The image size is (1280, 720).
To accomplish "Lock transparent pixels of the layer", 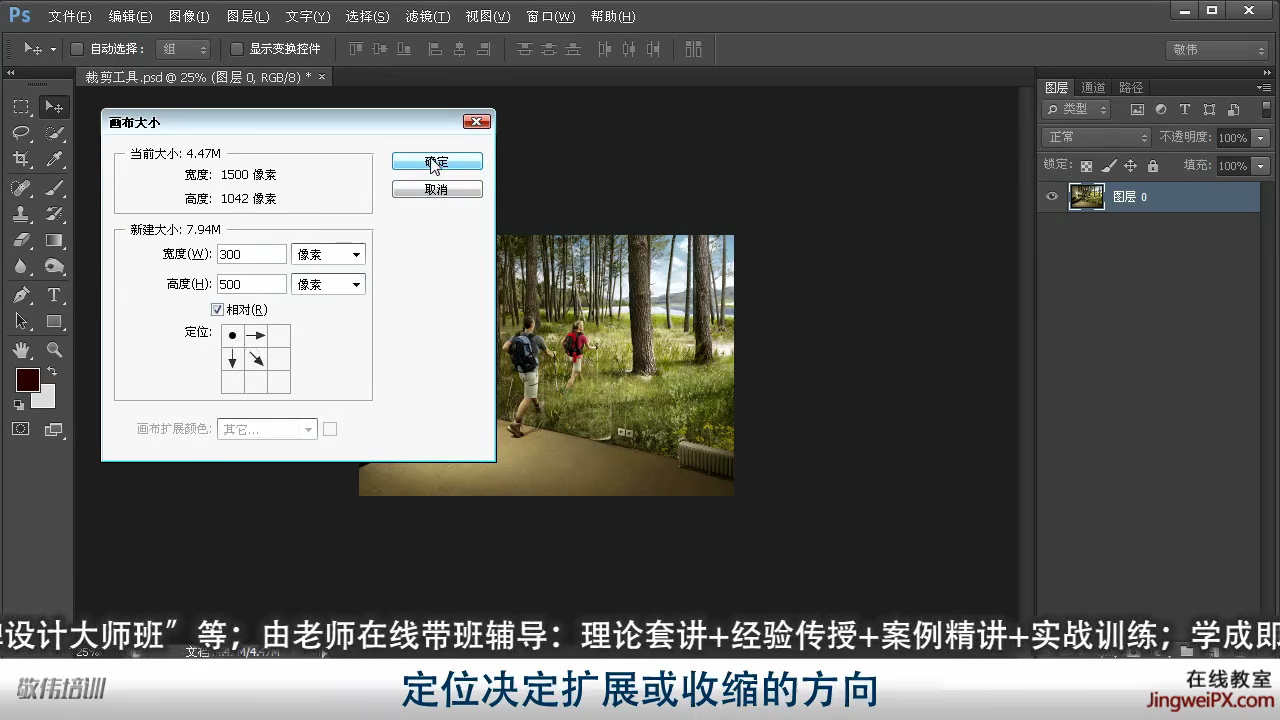I will coord(1087,166).
